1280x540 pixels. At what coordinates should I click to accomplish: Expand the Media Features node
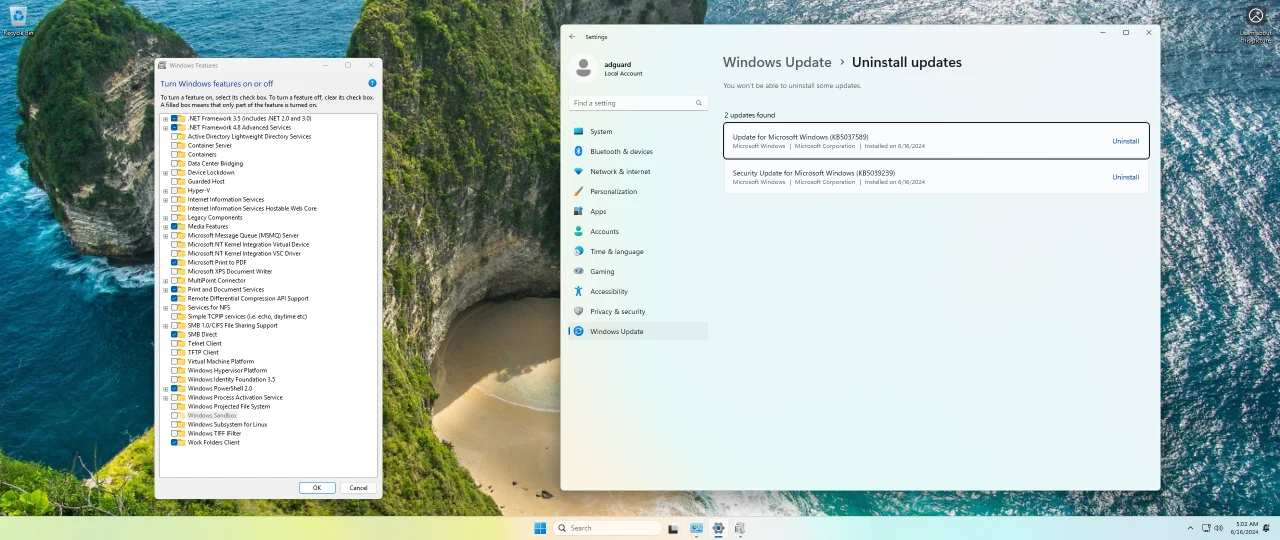pos(165,227)
